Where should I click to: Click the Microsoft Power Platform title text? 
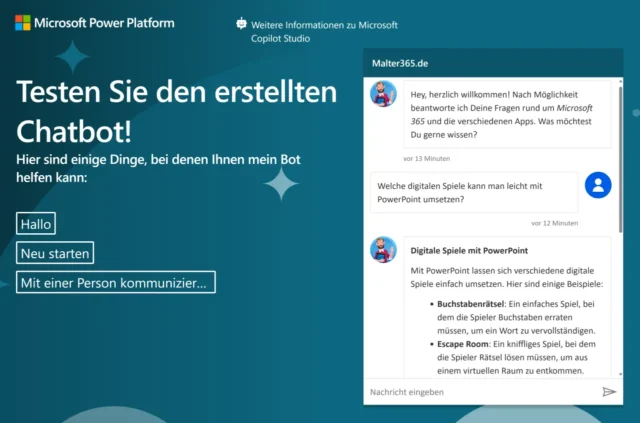coord(104,23)
